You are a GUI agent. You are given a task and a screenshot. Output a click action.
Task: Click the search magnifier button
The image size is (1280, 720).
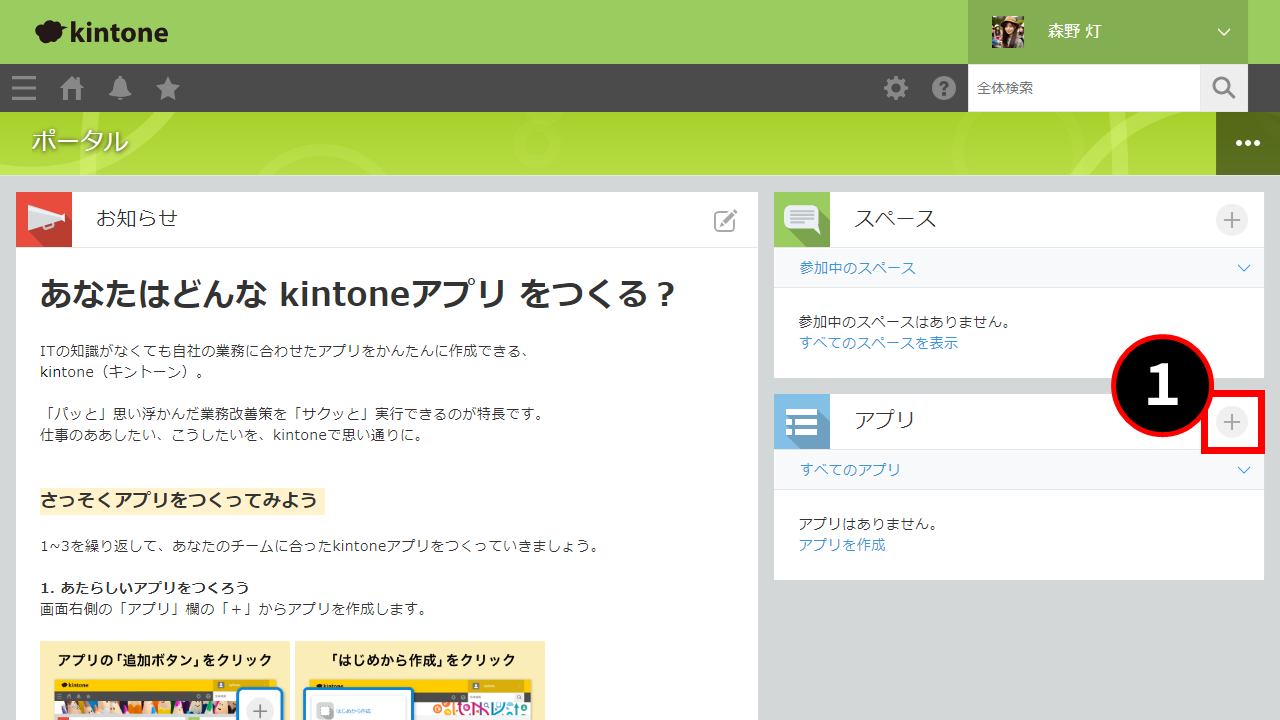click(1224, 88)
